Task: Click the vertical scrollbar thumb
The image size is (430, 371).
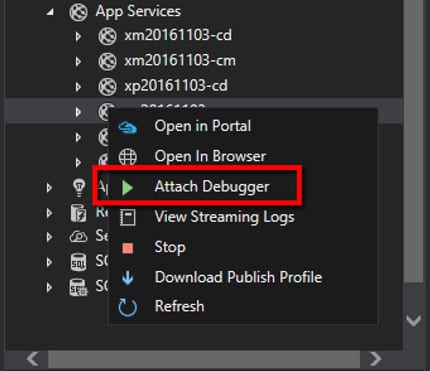Action: [x=414, y=140]
